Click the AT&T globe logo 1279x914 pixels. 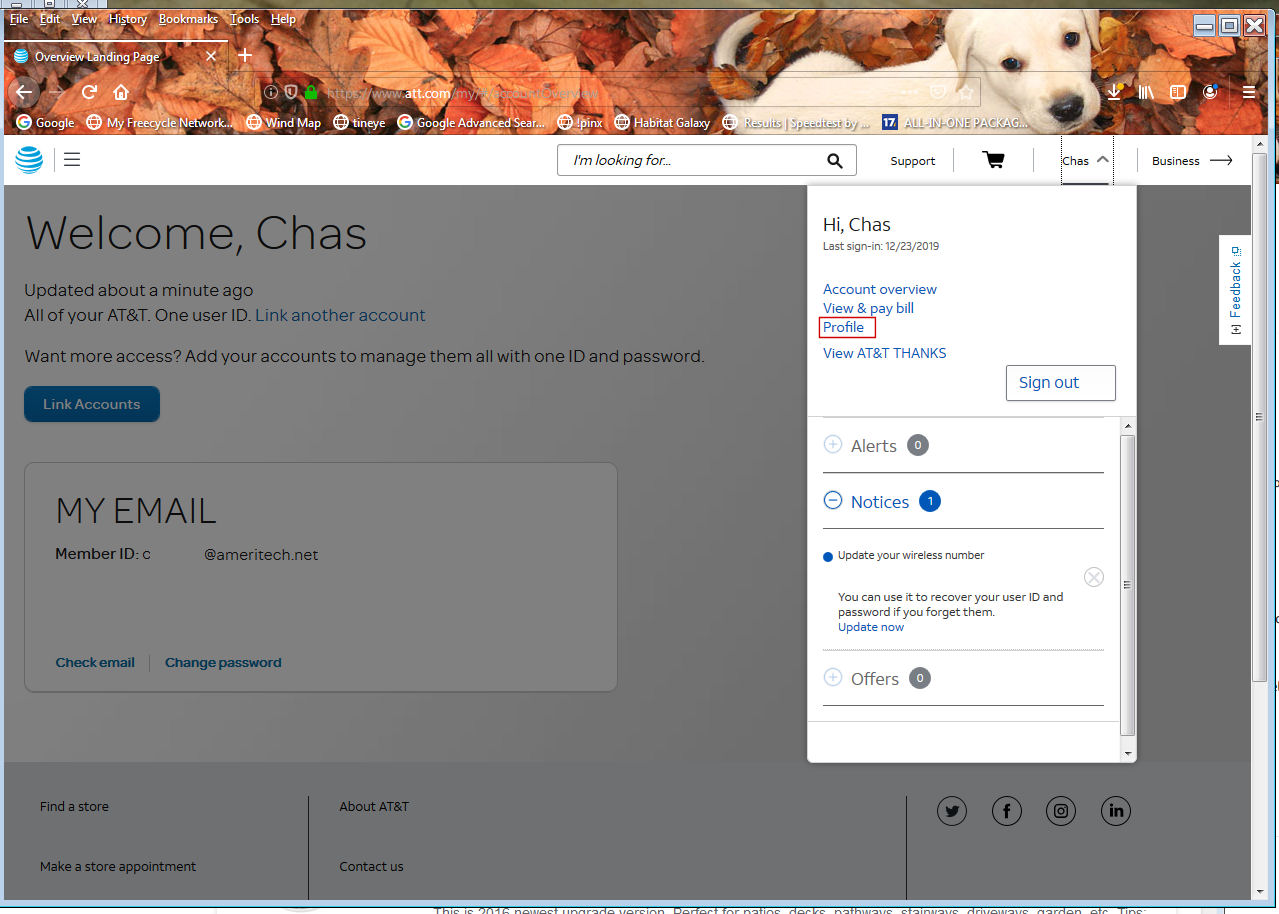point(29,159)
